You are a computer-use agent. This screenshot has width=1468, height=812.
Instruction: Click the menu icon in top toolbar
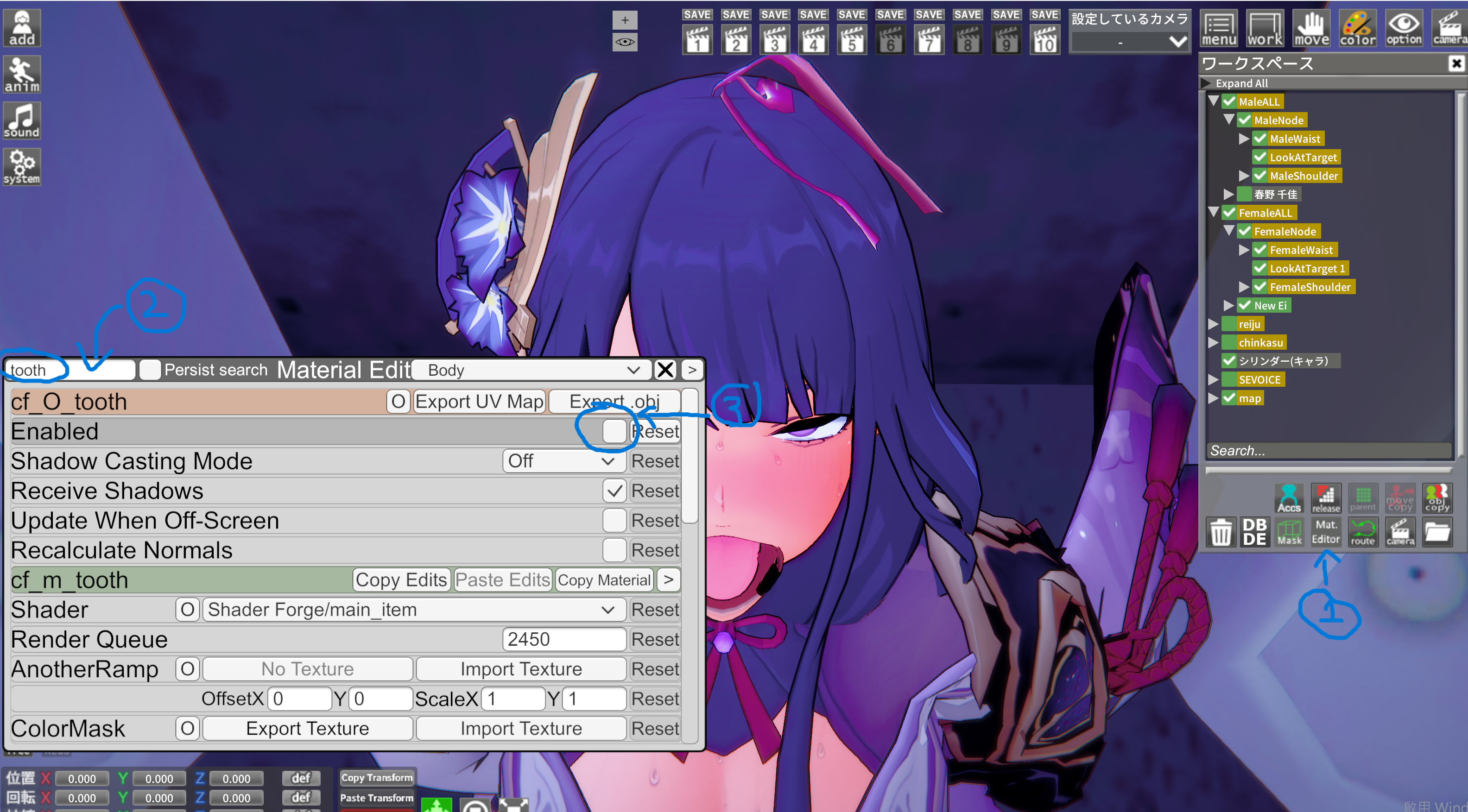click(1219, 28)
